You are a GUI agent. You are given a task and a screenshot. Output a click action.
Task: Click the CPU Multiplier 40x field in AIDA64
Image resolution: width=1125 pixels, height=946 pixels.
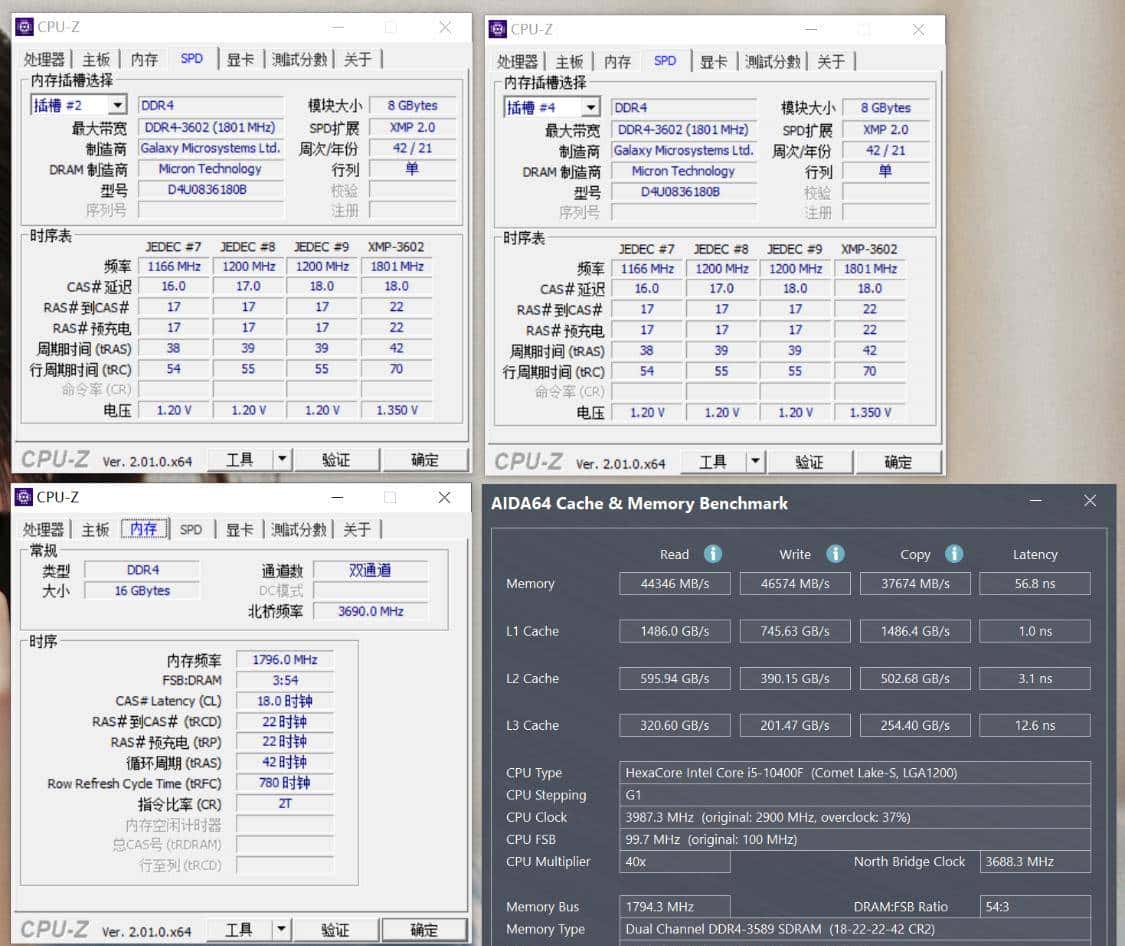(x=675, y=861)
